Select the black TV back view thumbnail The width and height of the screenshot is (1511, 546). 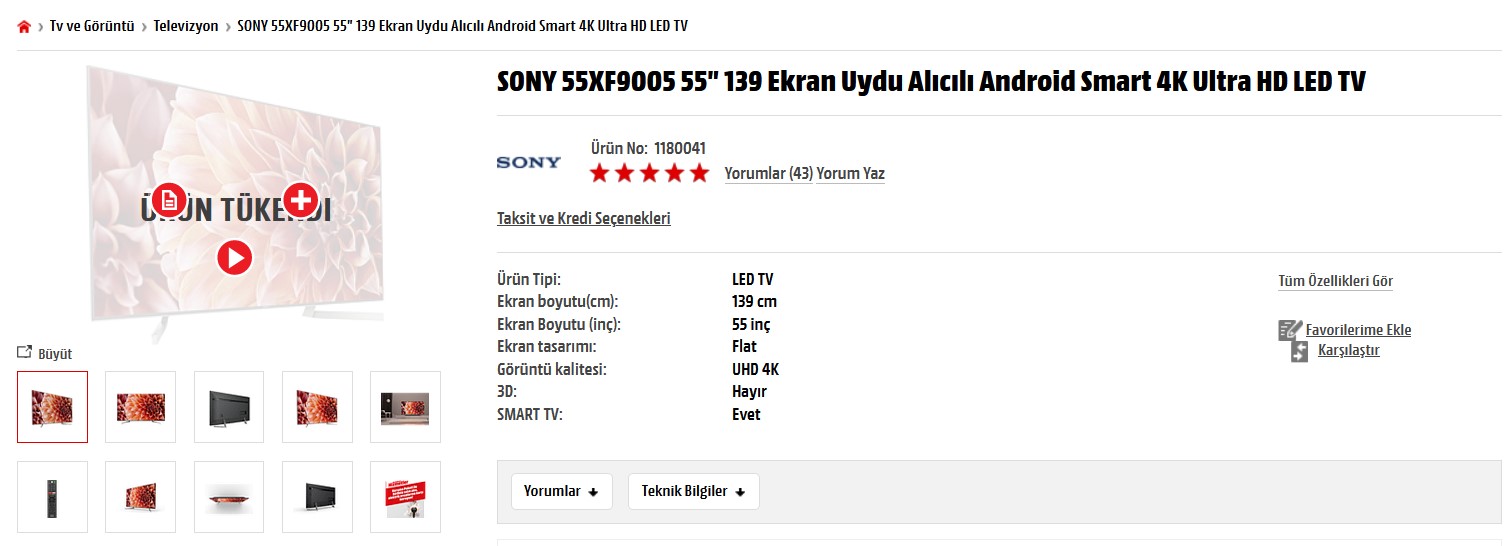[x=229, y=407]
